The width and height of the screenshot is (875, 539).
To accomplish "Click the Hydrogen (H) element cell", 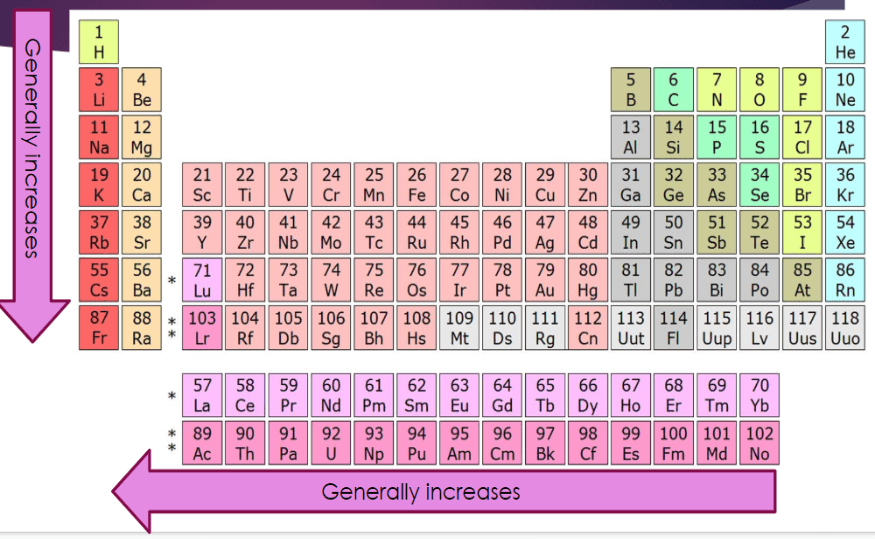I will coord(99,42).
